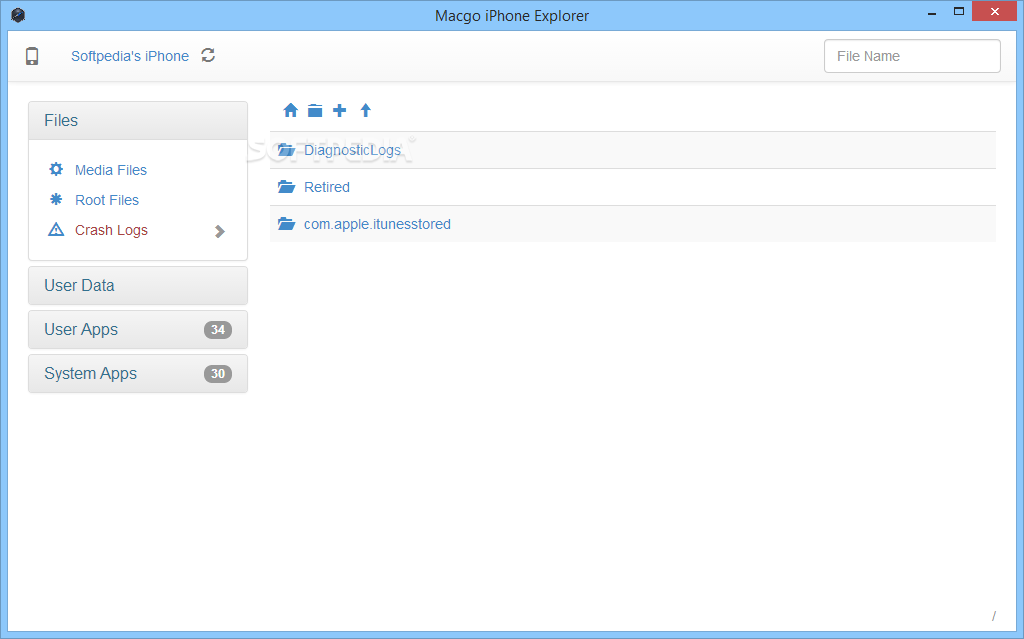Image resolution: width=1024 pixels, height=639 pixels.
Task: Click the asterisk icon next to Root Files
Action: coord(56,199)
